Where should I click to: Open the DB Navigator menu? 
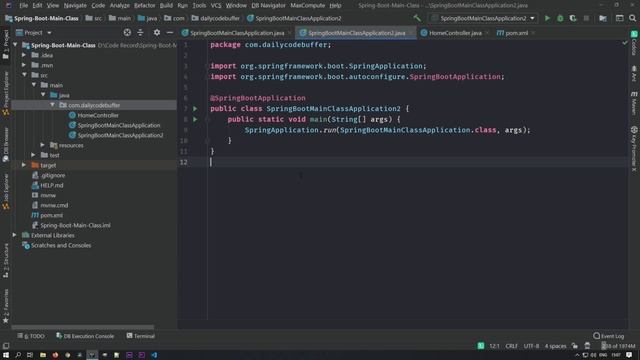tap(268, 5)
